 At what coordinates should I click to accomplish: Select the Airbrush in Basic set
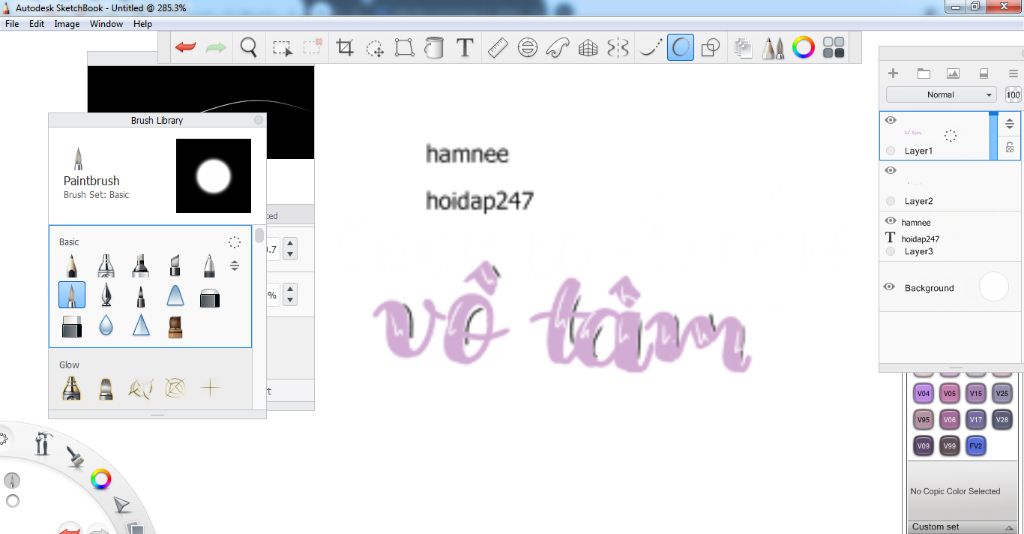[106, 266]
